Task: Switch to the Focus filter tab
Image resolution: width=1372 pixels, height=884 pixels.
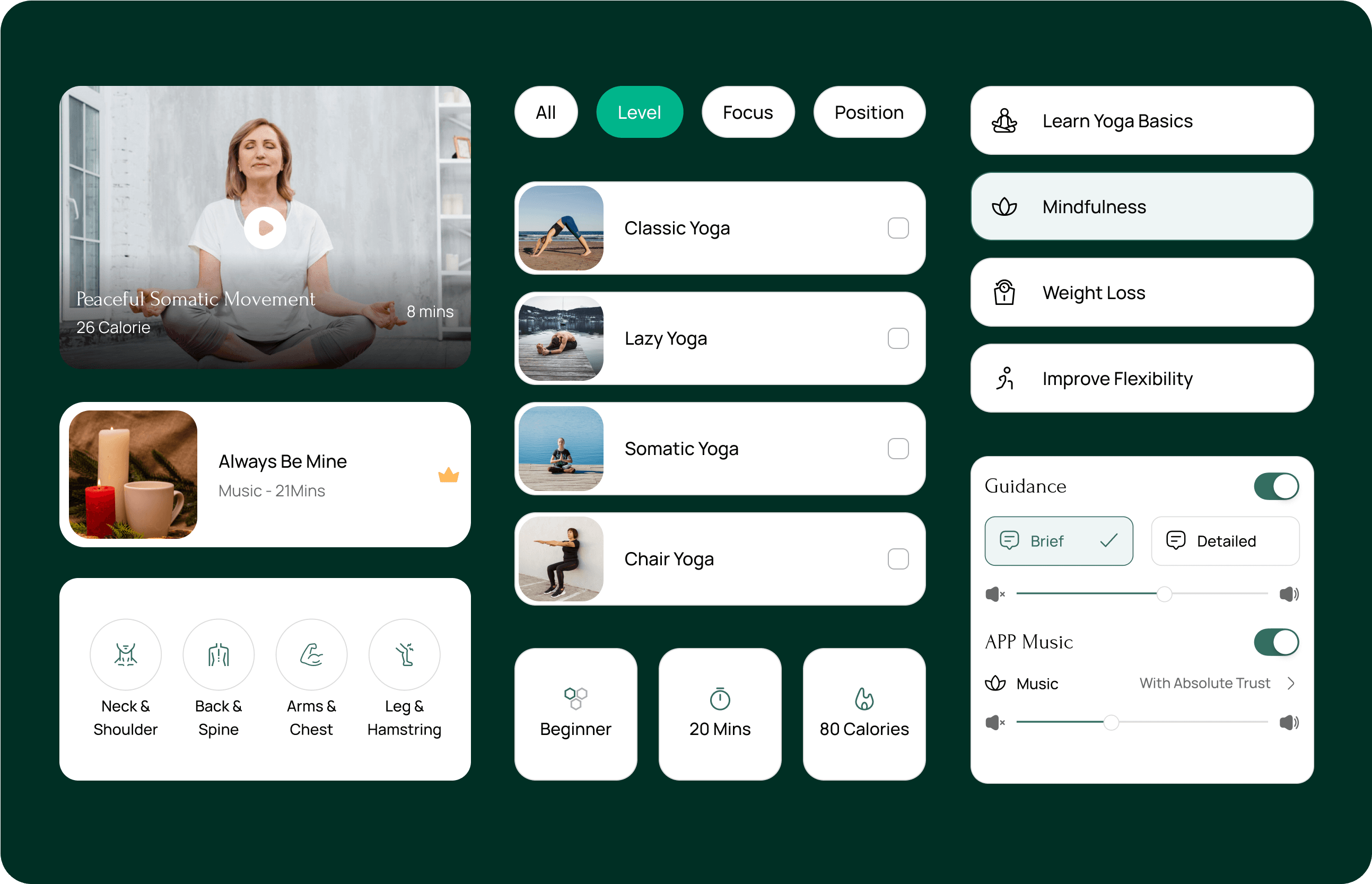Action: [747, 112]
